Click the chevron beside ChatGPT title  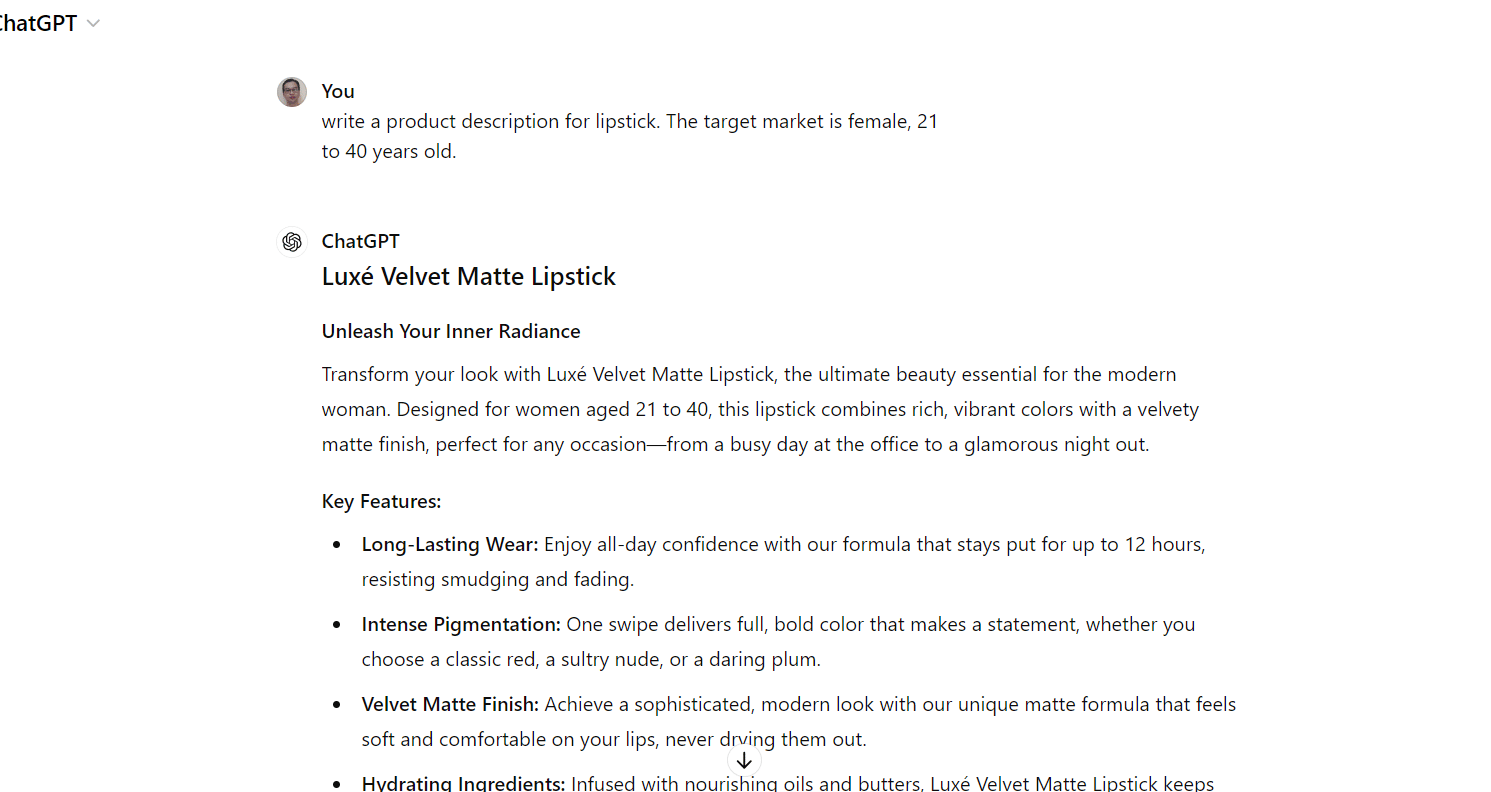click(94, 23)
